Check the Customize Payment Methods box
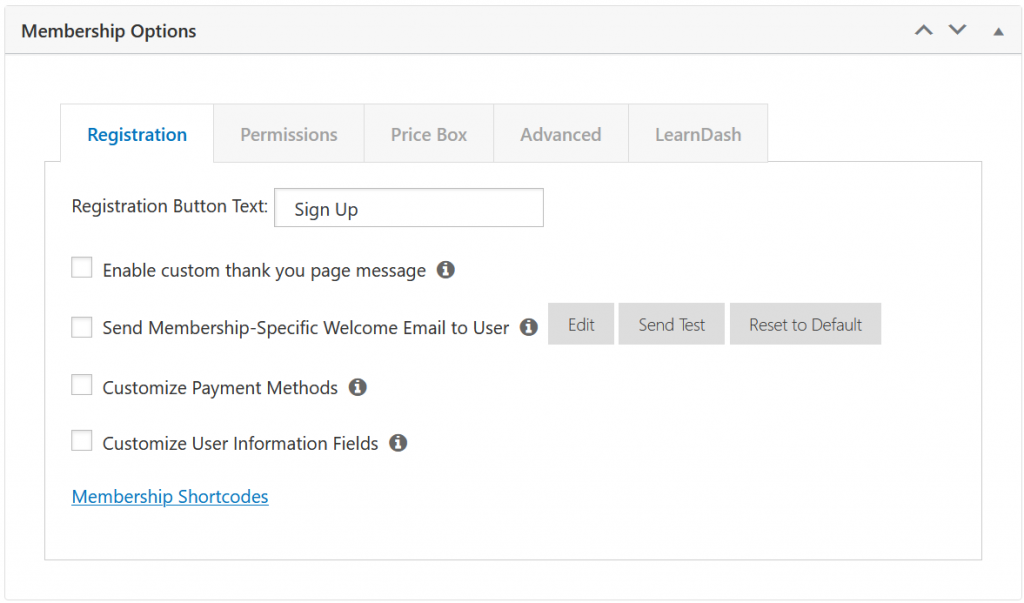This screenshot has height=603, width=1024. [82, 386]
